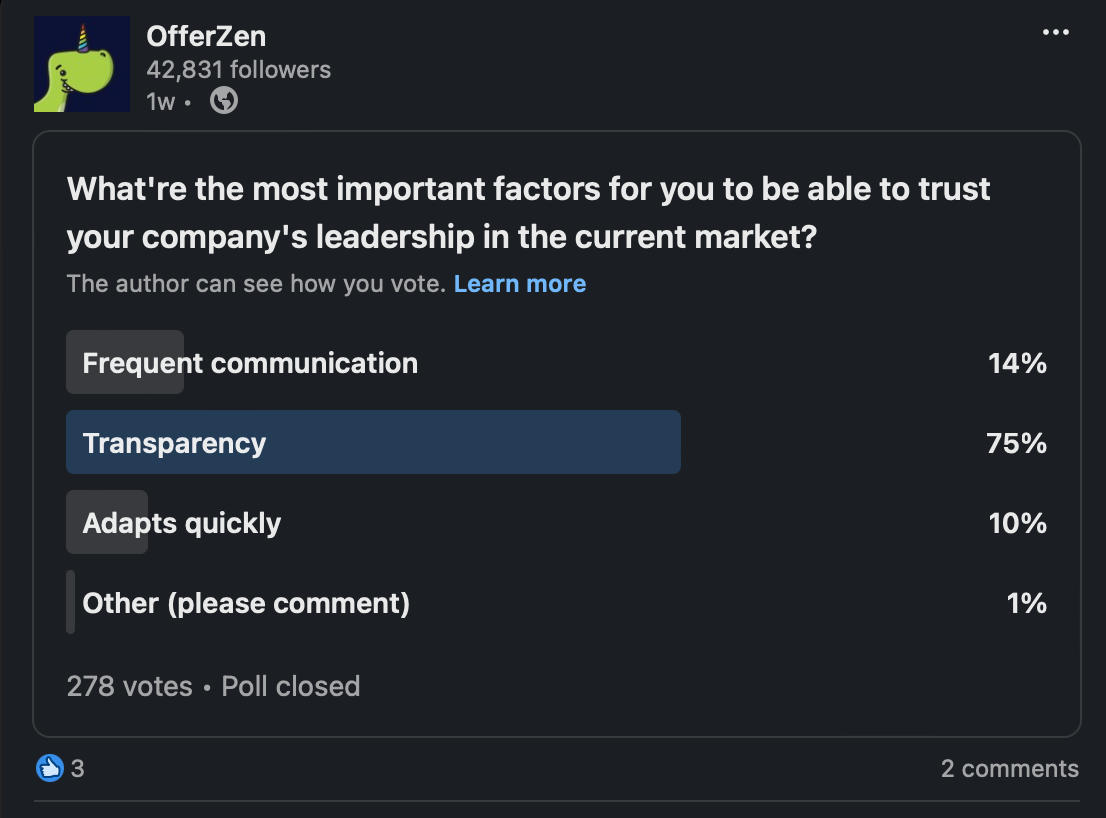Select the Adapts quickly poll option
The height and width of the screenshot is (818, 1106).
(x=182, y=523)
